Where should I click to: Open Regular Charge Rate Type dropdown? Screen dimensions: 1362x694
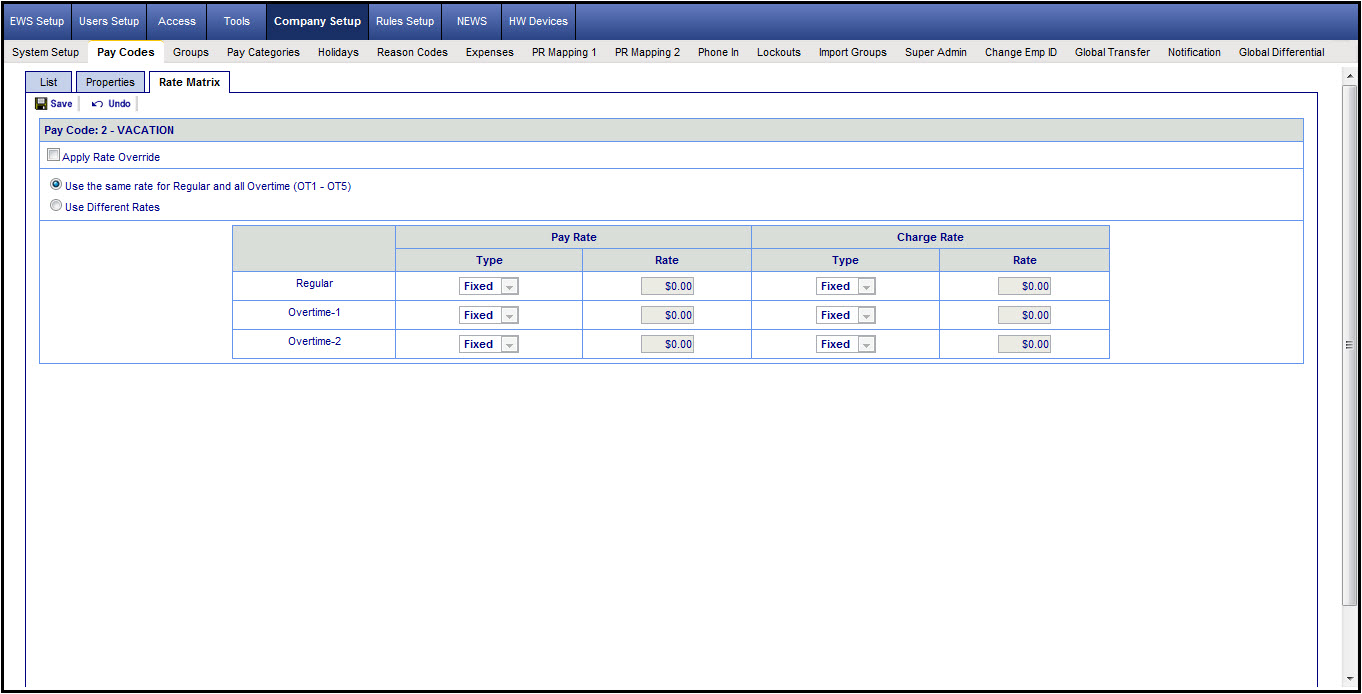[x=866, y=286]
